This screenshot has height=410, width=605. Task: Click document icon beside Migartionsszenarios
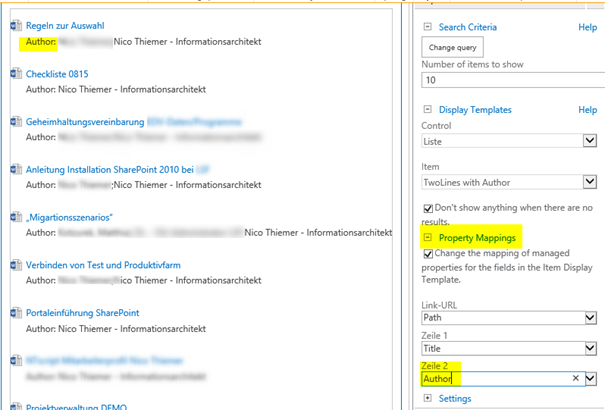coord(16,217)
